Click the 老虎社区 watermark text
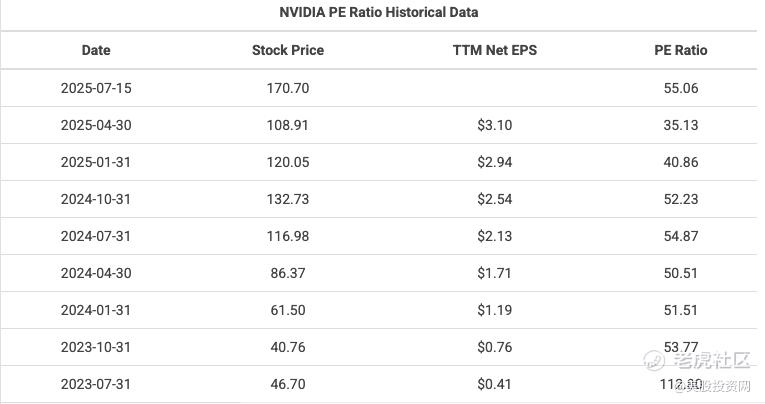This screenshot has height=404, width=765. pyautogui.click(x=712, y=360)
